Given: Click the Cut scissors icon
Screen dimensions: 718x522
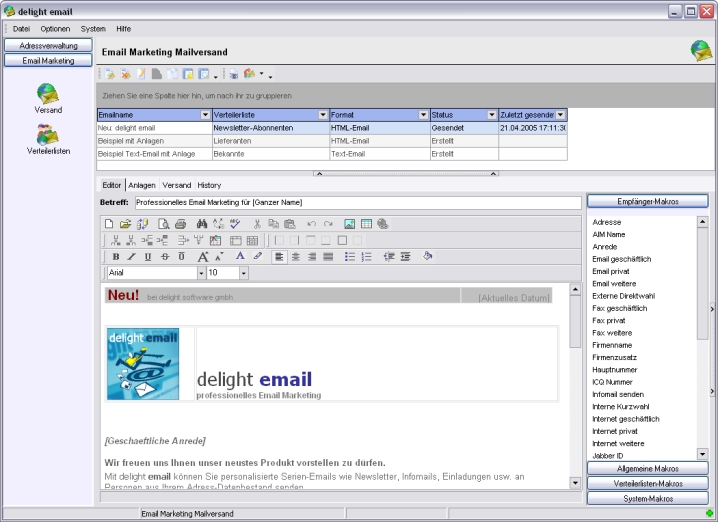Looking at the screenshot, I should coord(258,224).
